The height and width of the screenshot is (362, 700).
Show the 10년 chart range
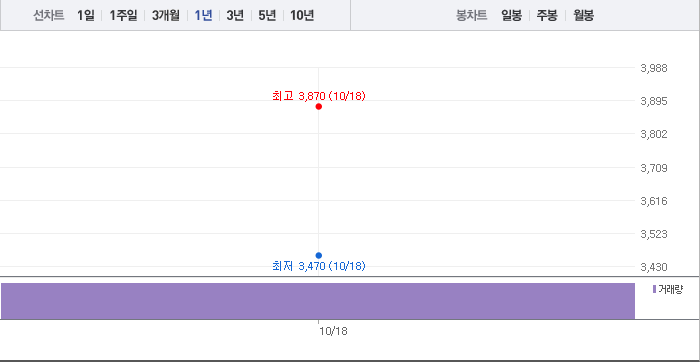(302, 16)
